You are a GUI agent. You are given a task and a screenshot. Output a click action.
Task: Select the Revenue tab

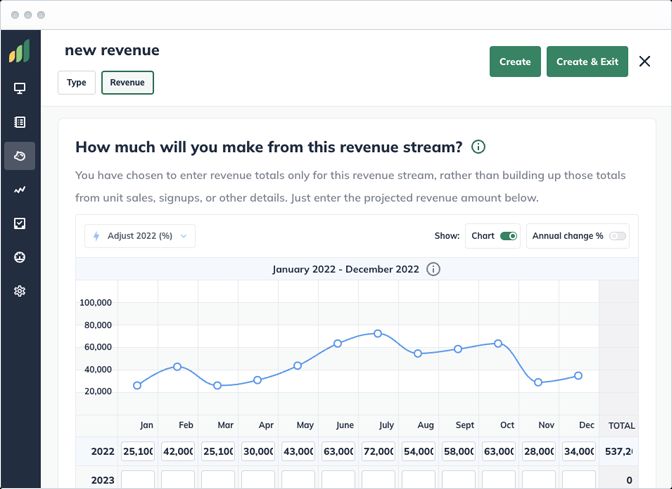127,82
